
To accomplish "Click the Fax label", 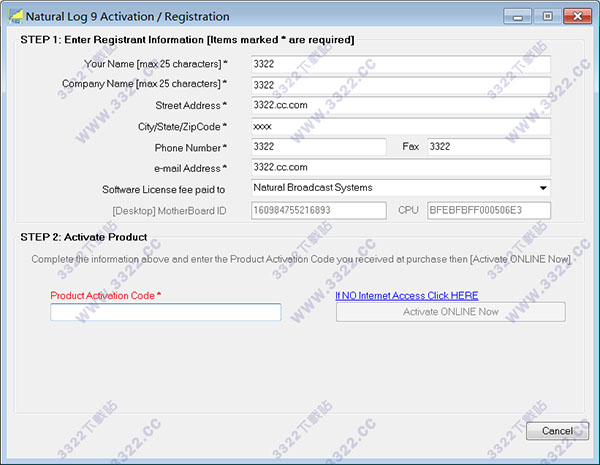I will 411,147.
